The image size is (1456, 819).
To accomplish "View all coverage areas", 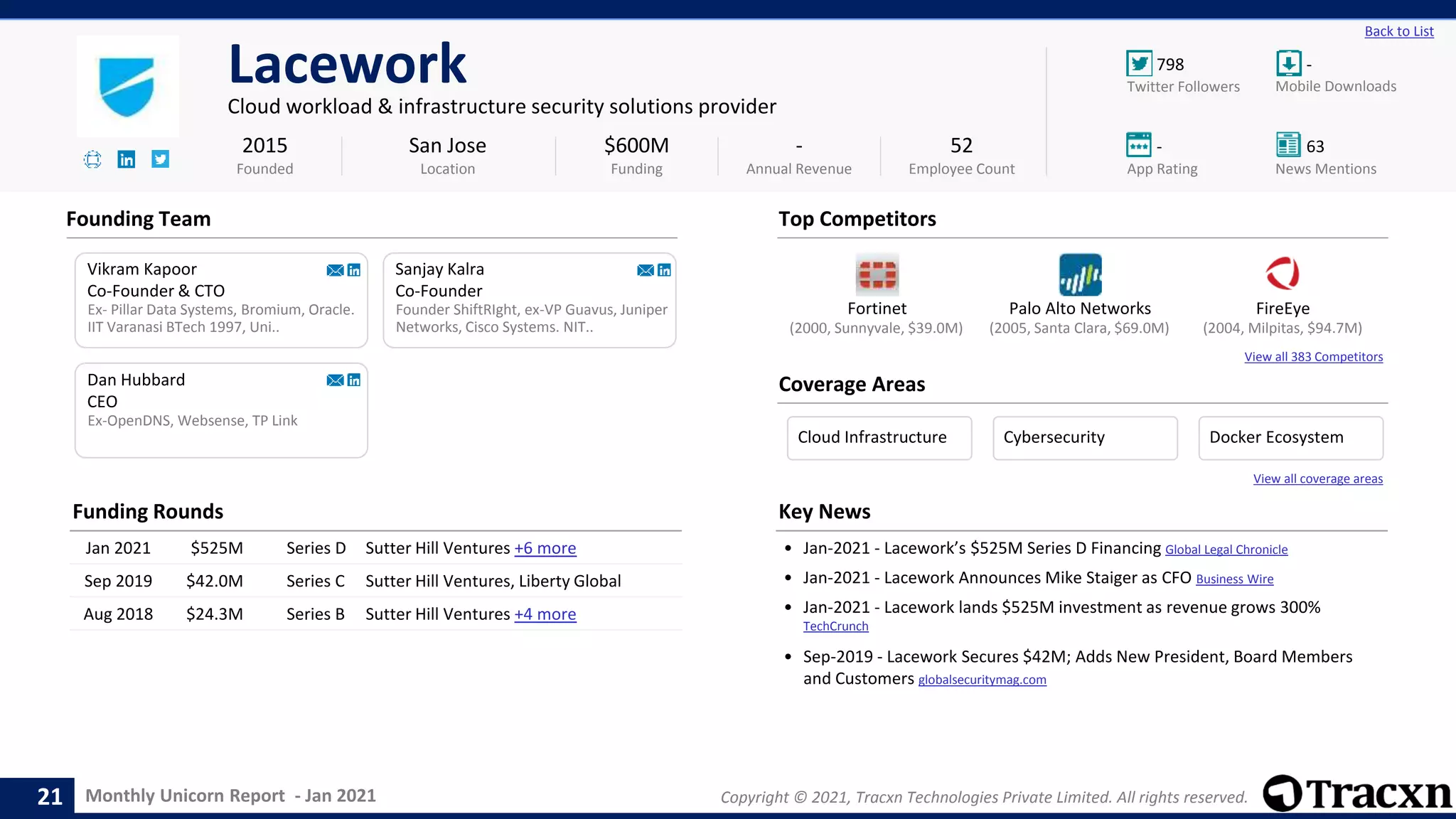I will (x=1318, y=479).
